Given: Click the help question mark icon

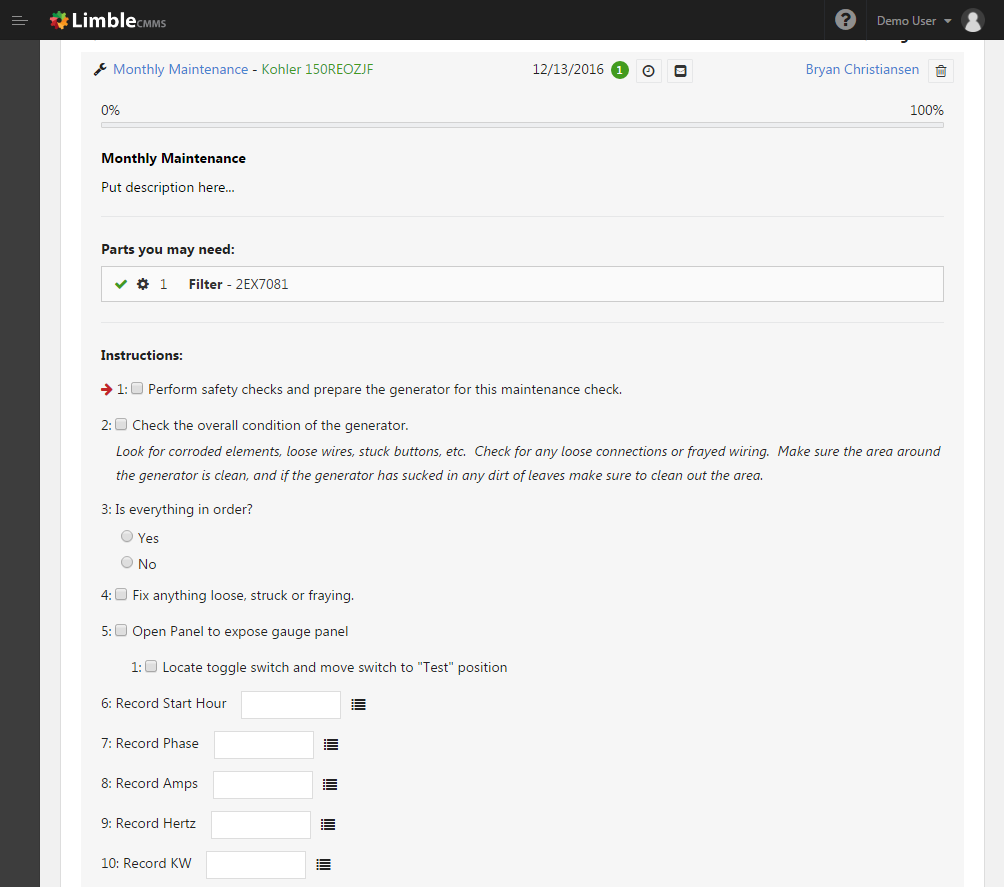Looking at the screenshot, I should pyautogui.click(x=845, y=20).
